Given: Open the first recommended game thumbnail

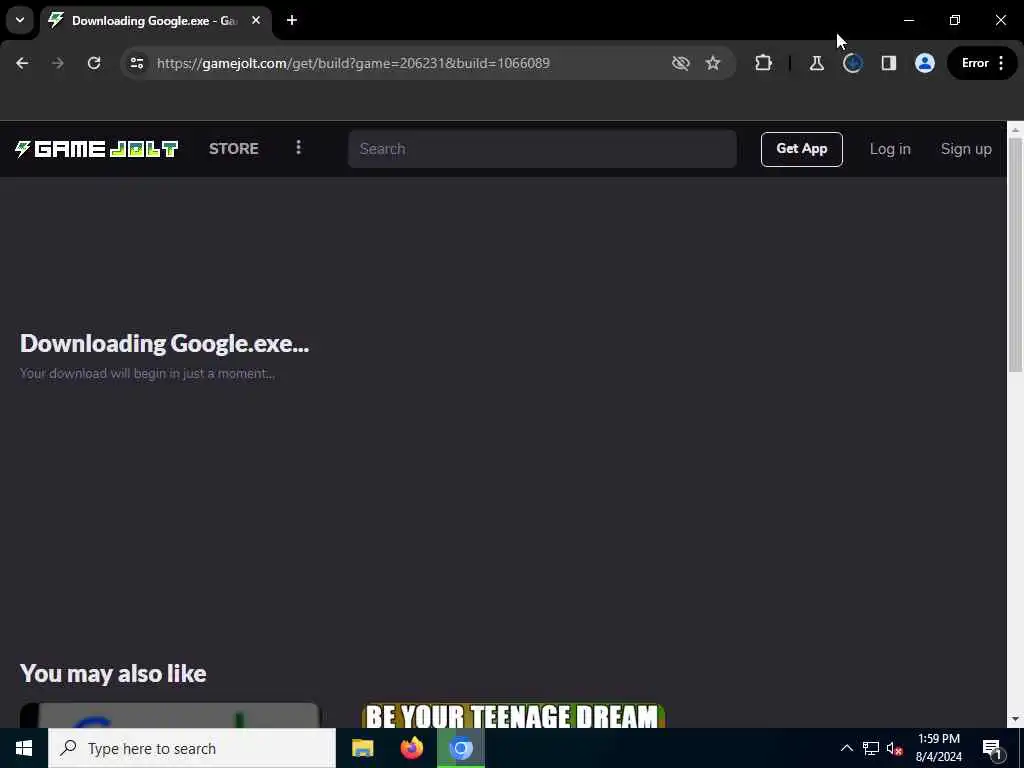Looking at the screenshot, I should coord(170,715).
